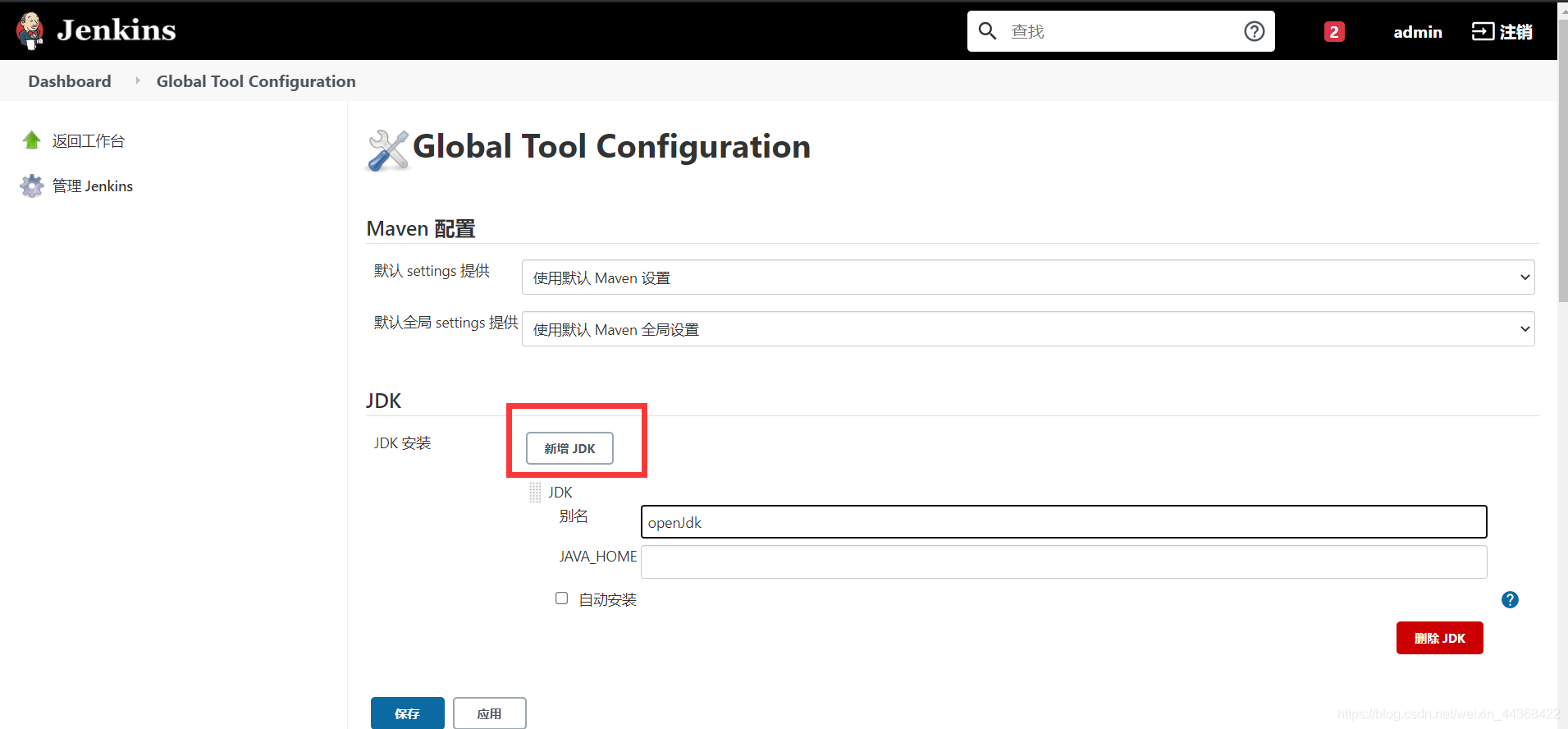Click the Jenkins butler logo icon
This screenshot has height=729, width=1568.
(30, 30)
